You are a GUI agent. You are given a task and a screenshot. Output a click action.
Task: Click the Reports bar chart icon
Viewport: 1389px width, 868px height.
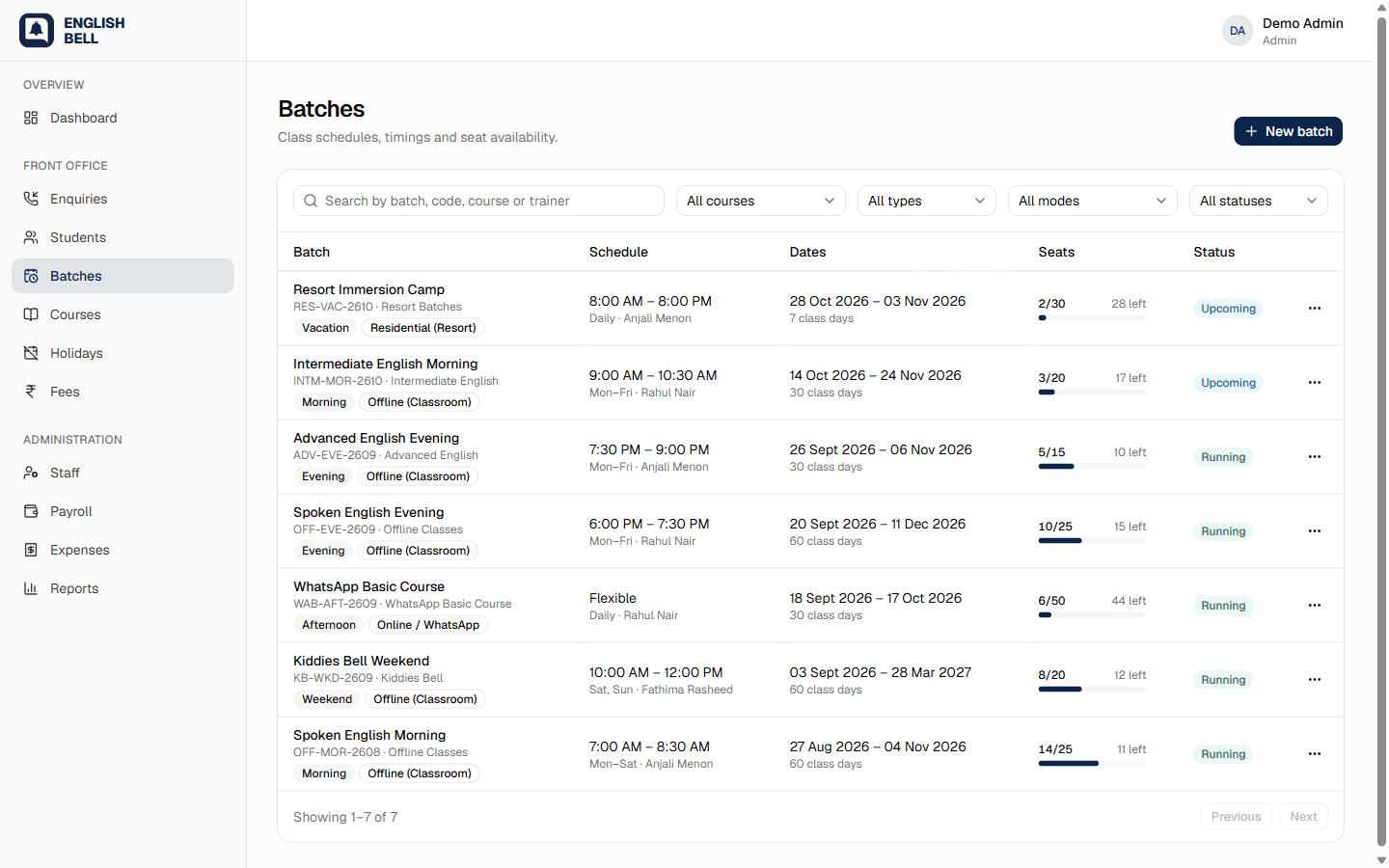(x=31, y=588)
